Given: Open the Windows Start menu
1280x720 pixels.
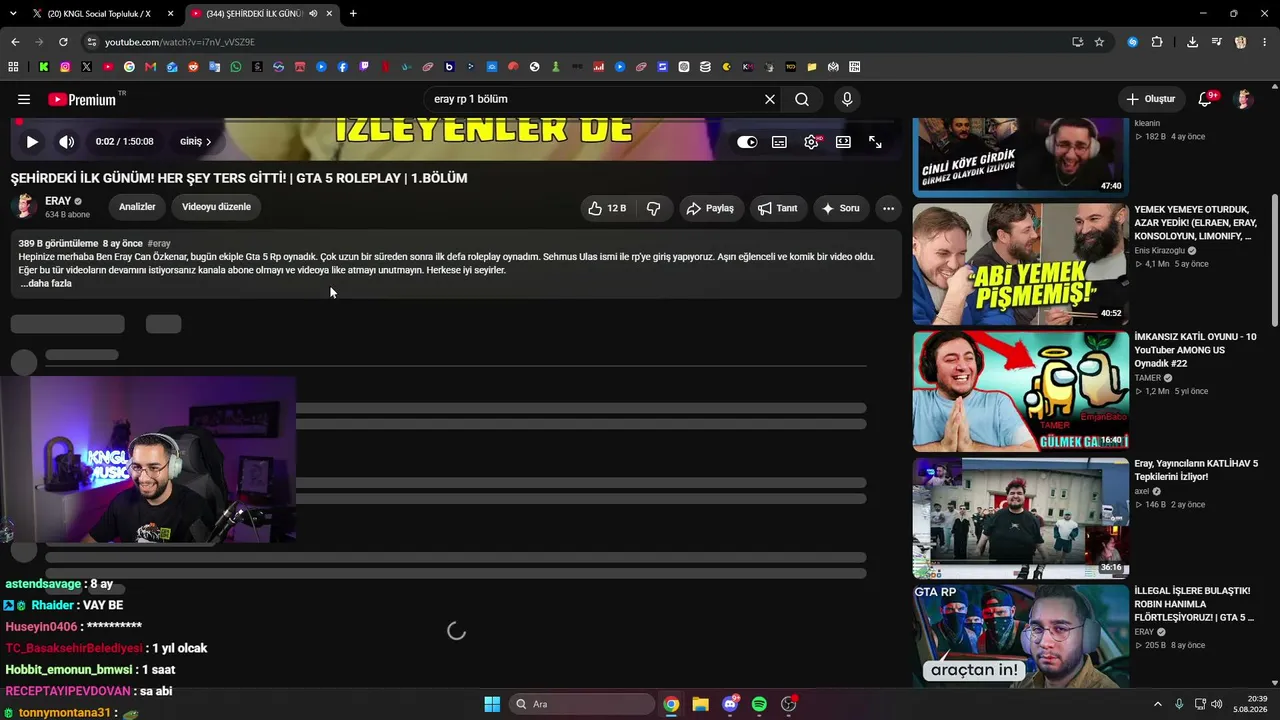Looking at the screenshot, I should [492, 704].
